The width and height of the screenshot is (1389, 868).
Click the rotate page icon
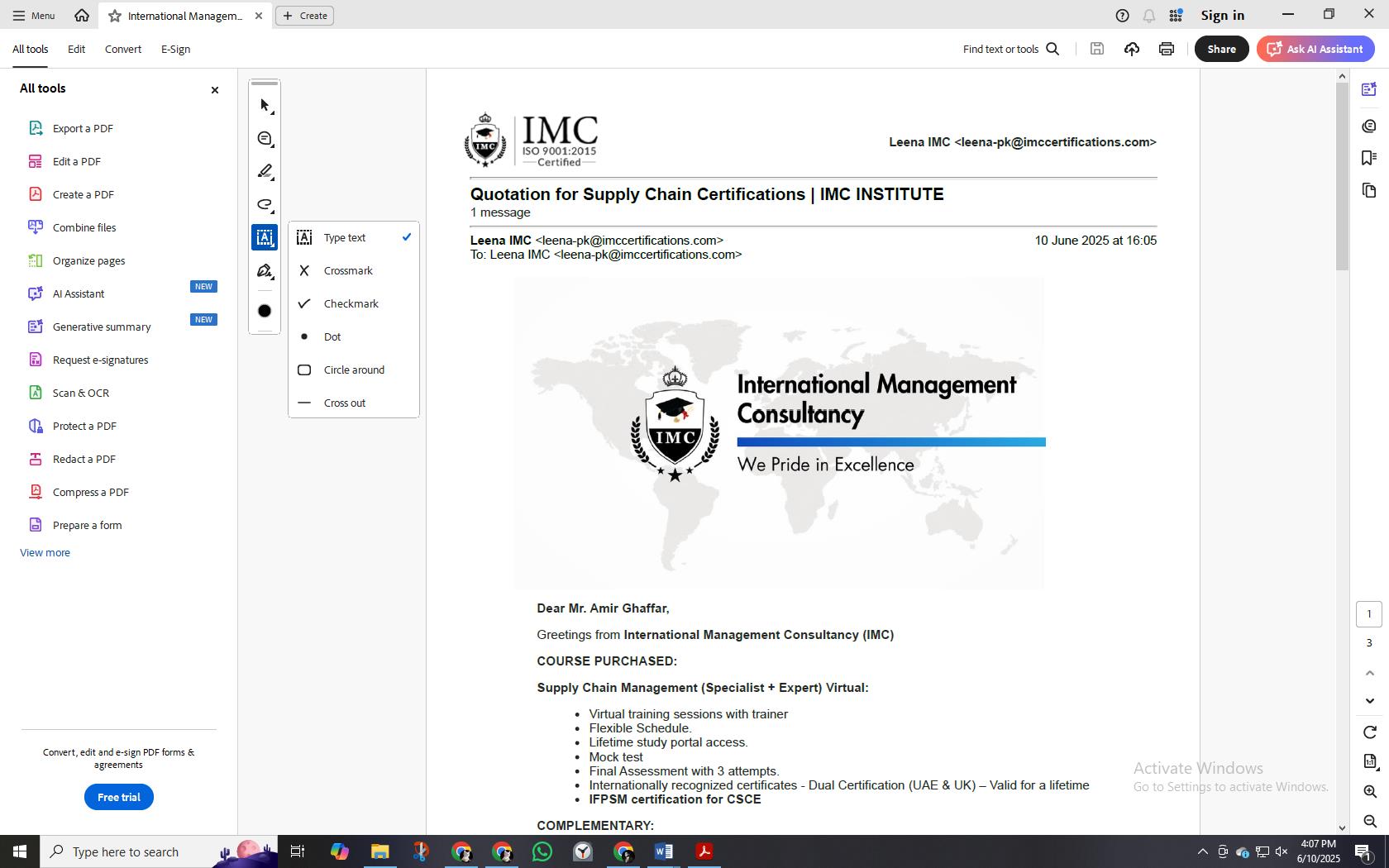[x=1369, y=732]
